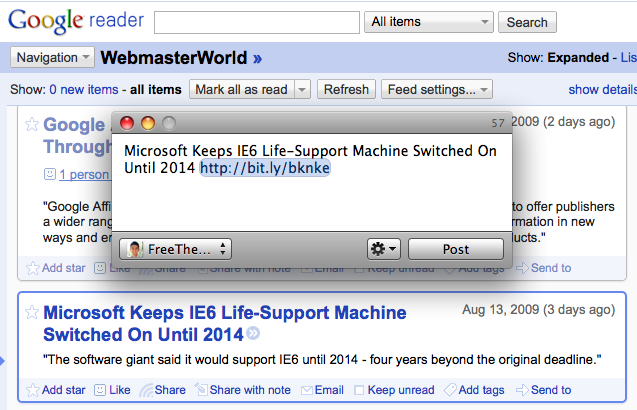The width and height of the screenshot is (637, 410).
Task: Toggle Keep unread checkbox on IE6 article
Action: point(359,390)
